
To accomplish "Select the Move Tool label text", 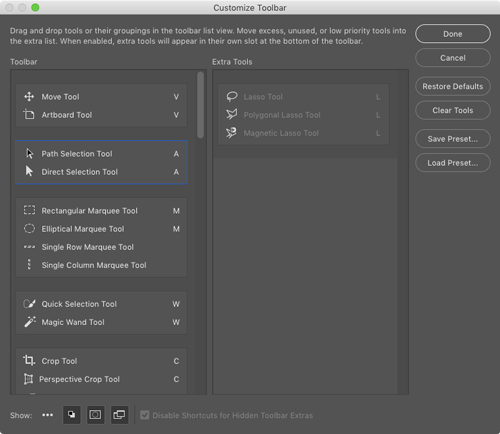I will tap(60, 97).
